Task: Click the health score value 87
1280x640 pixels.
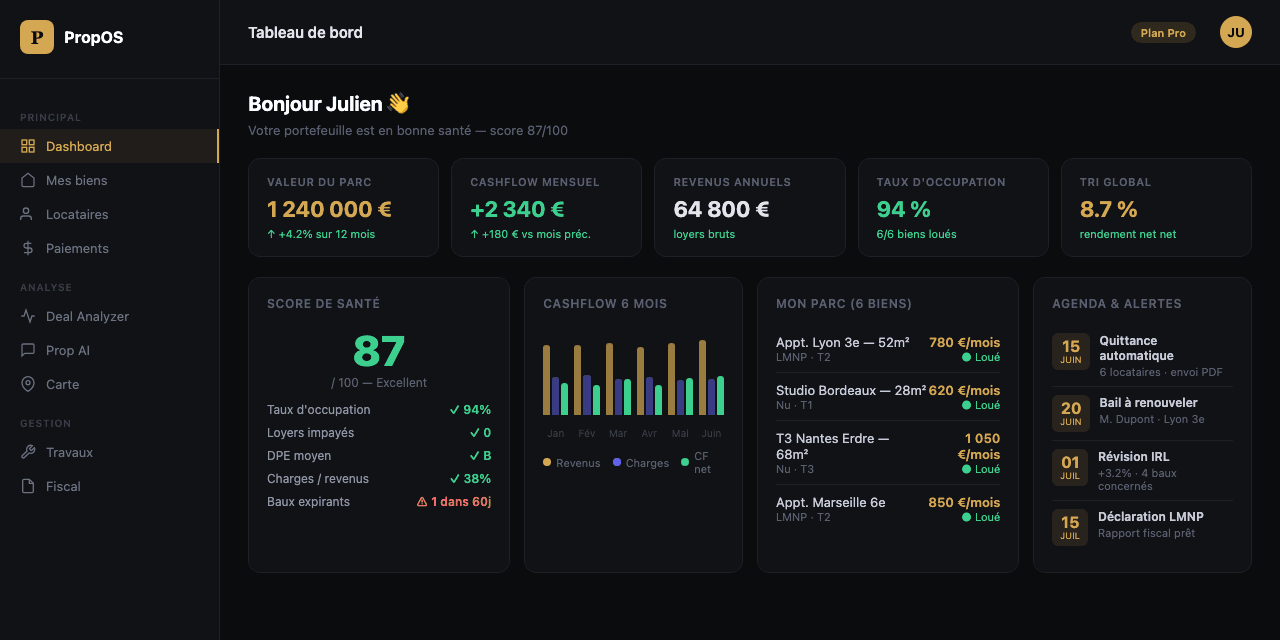Action: (x=379, y=351)
